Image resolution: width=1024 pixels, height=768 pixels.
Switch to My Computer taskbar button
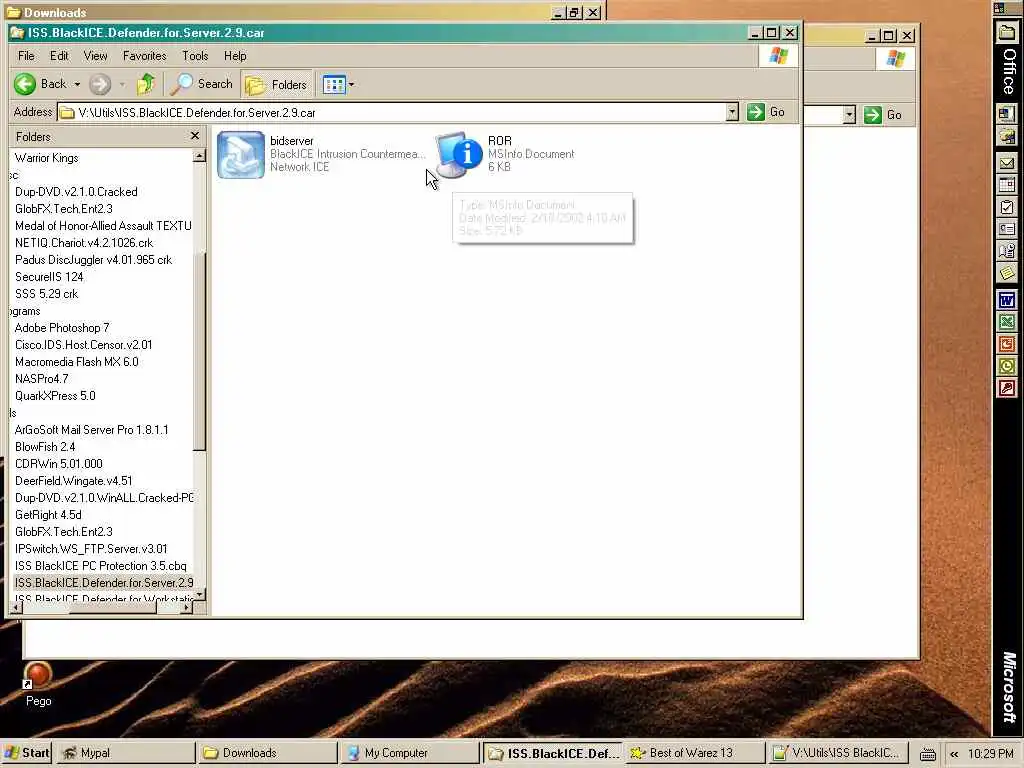(409, 752)
